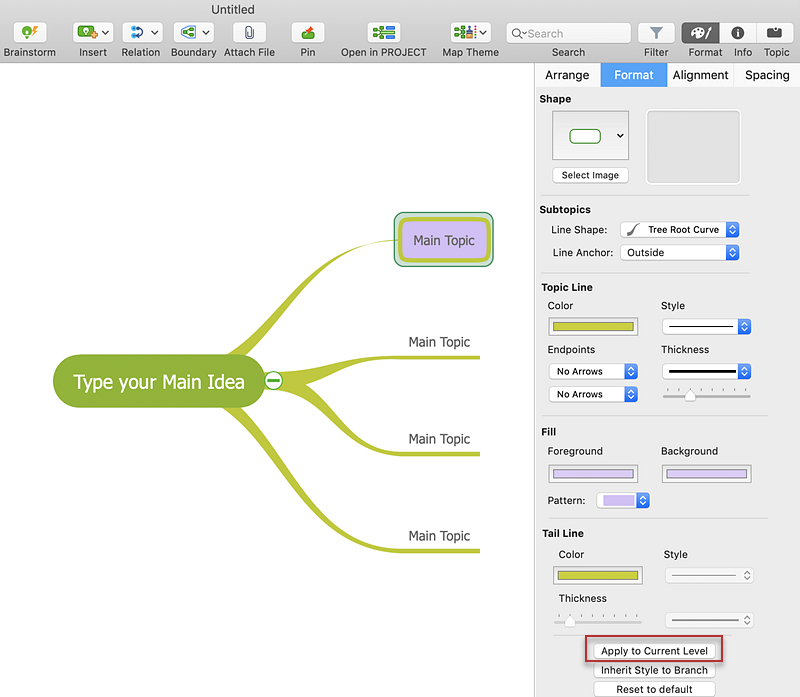Click the Tail Line Thickness slider
The height and width of the screenshot is (697, 800).
click(597, 620)
